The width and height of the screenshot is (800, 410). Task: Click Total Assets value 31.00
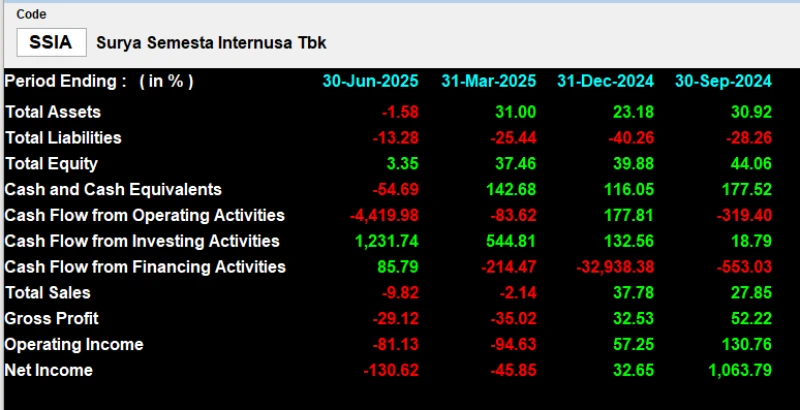pyautogui.click(x=516, y=112)
